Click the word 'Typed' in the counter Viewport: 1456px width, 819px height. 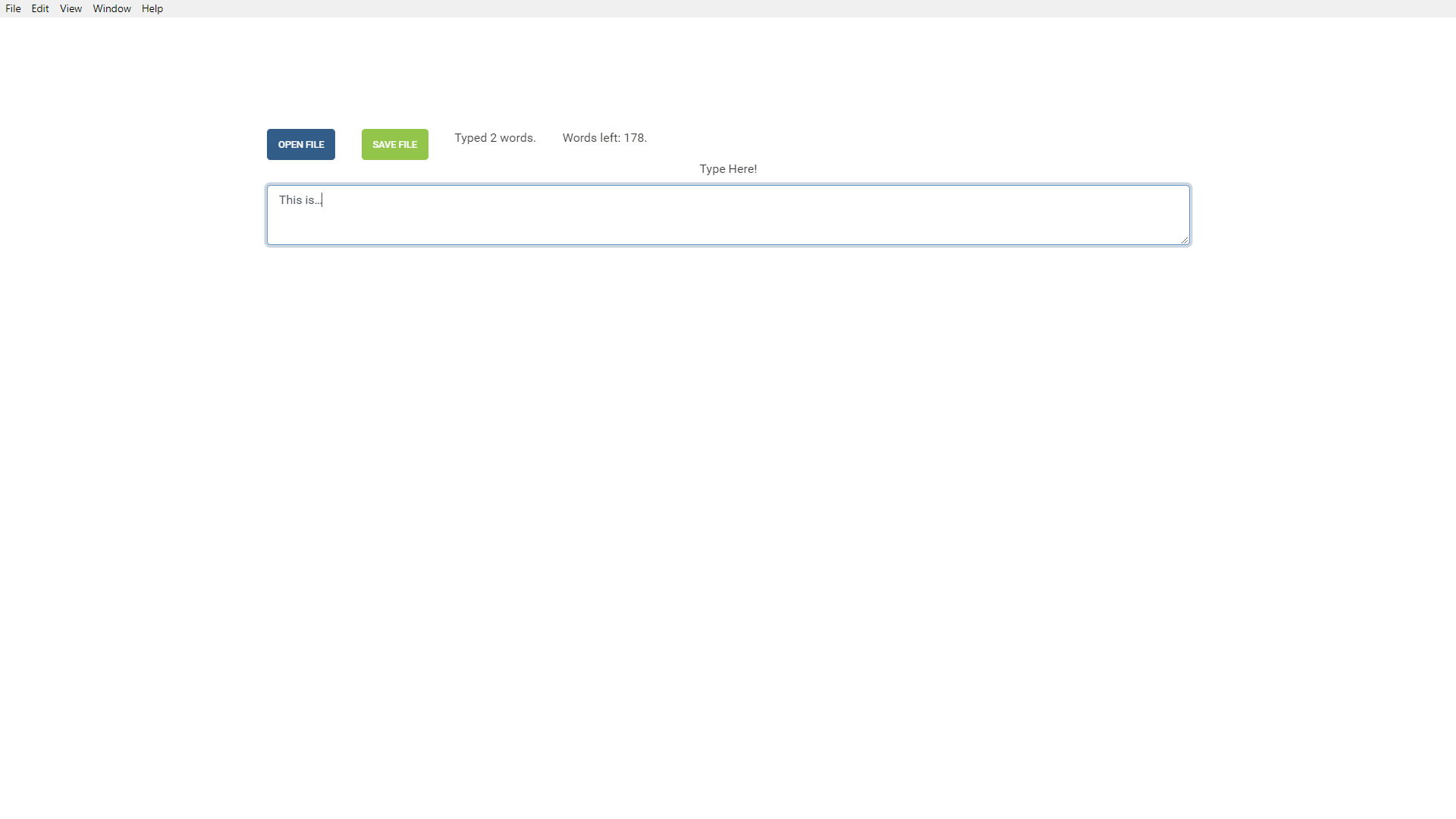click(470, 138)
